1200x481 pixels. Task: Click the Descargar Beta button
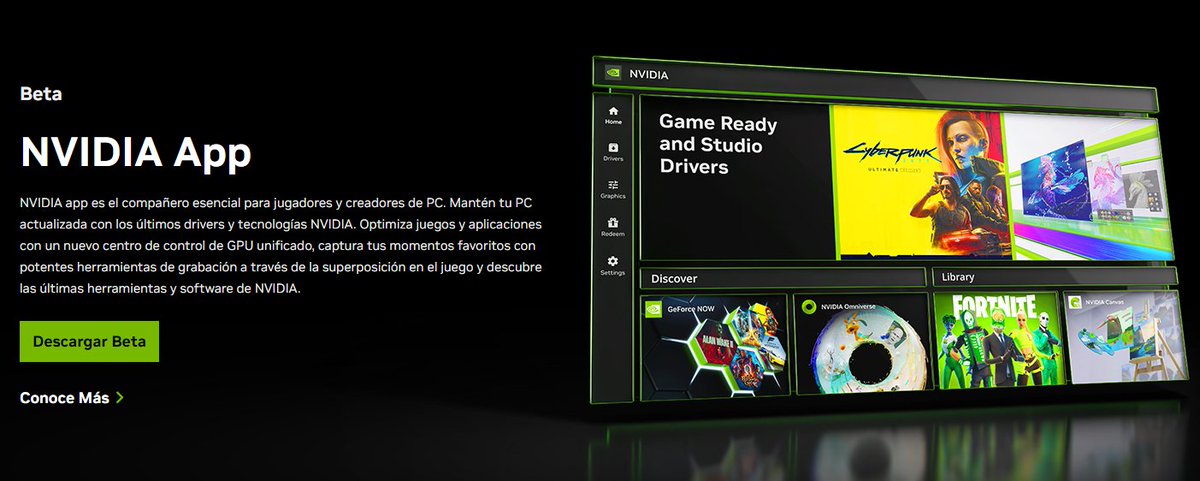click(x=89, y=341)
